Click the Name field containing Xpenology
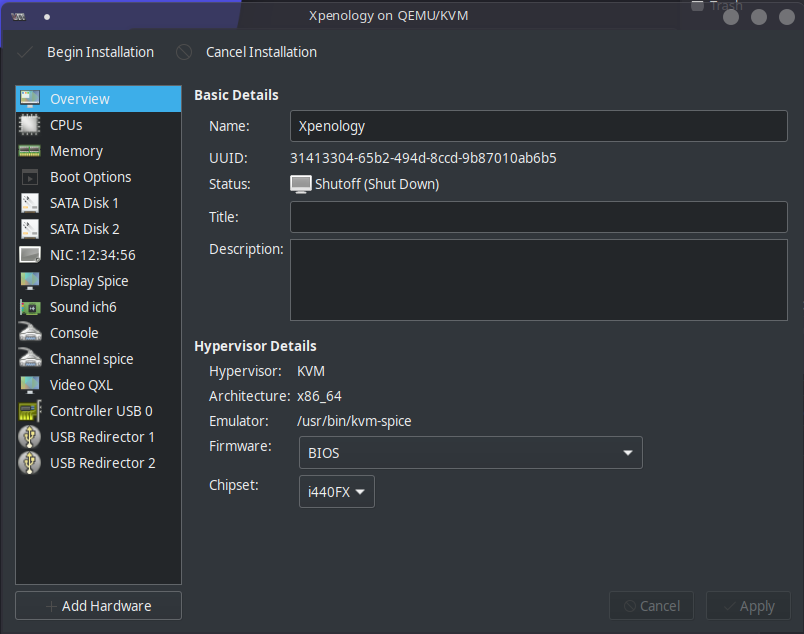The height and width of the screenshot is (634, 804). coord(538,126)
